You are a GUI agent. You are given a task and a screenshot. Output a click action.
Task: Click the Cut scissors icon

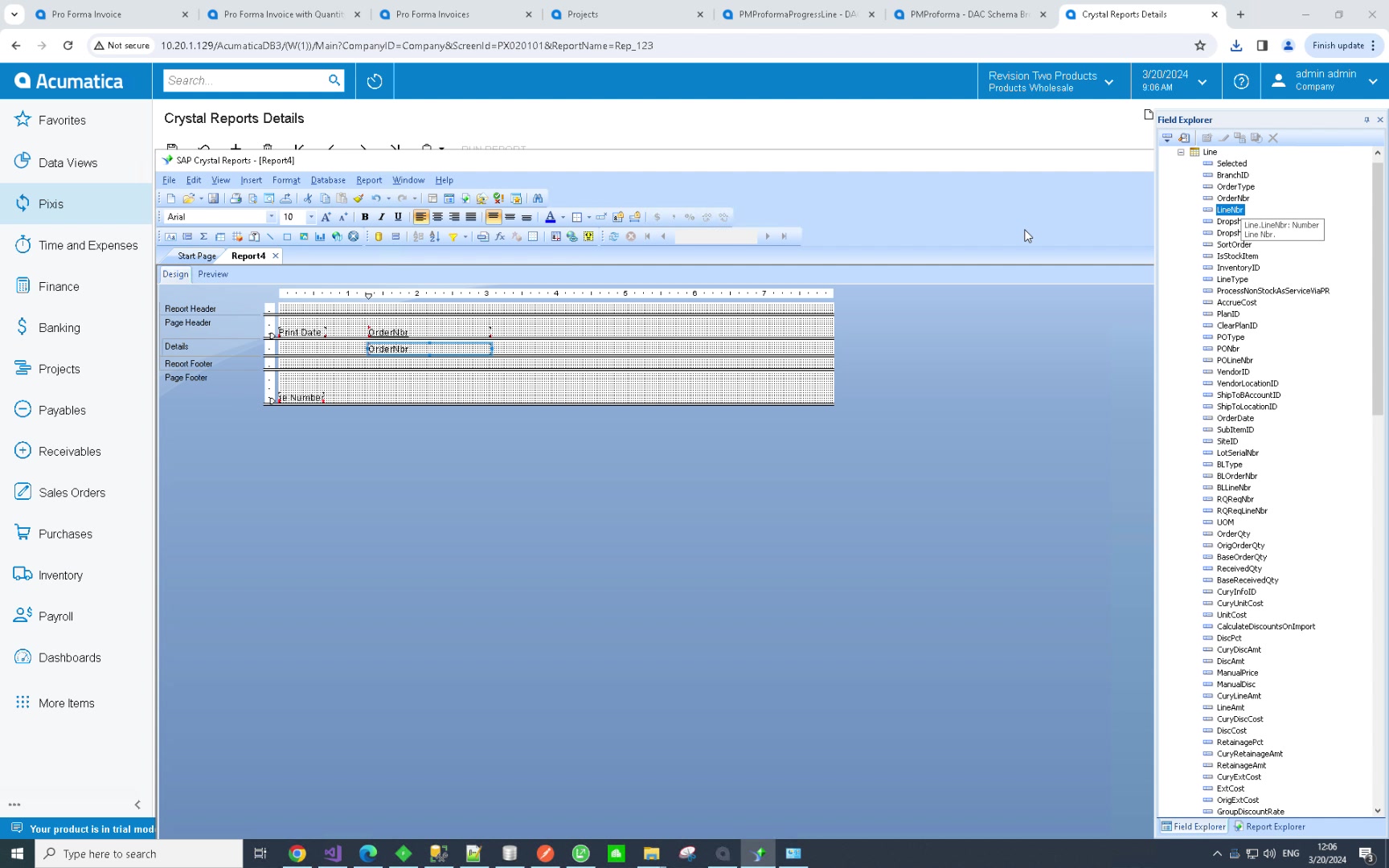[307, 199]
